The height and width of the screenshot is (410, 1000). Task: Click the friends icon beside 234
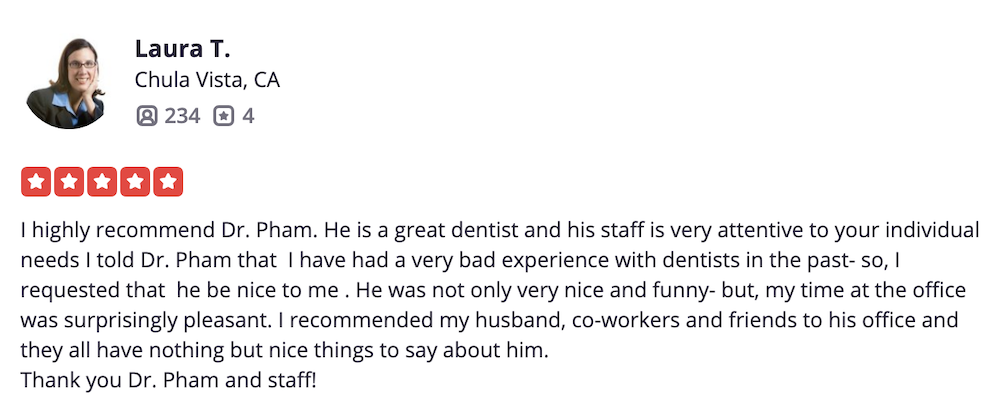click(147, 116)
